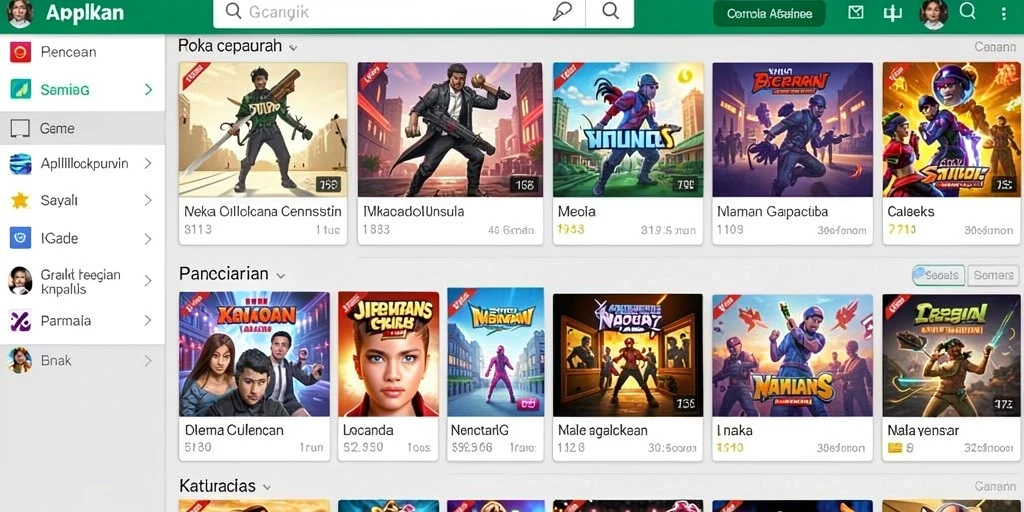Screen dimensions: 1024x512
Task: Click the mail icon in top bar
Action: pos(856,12)
